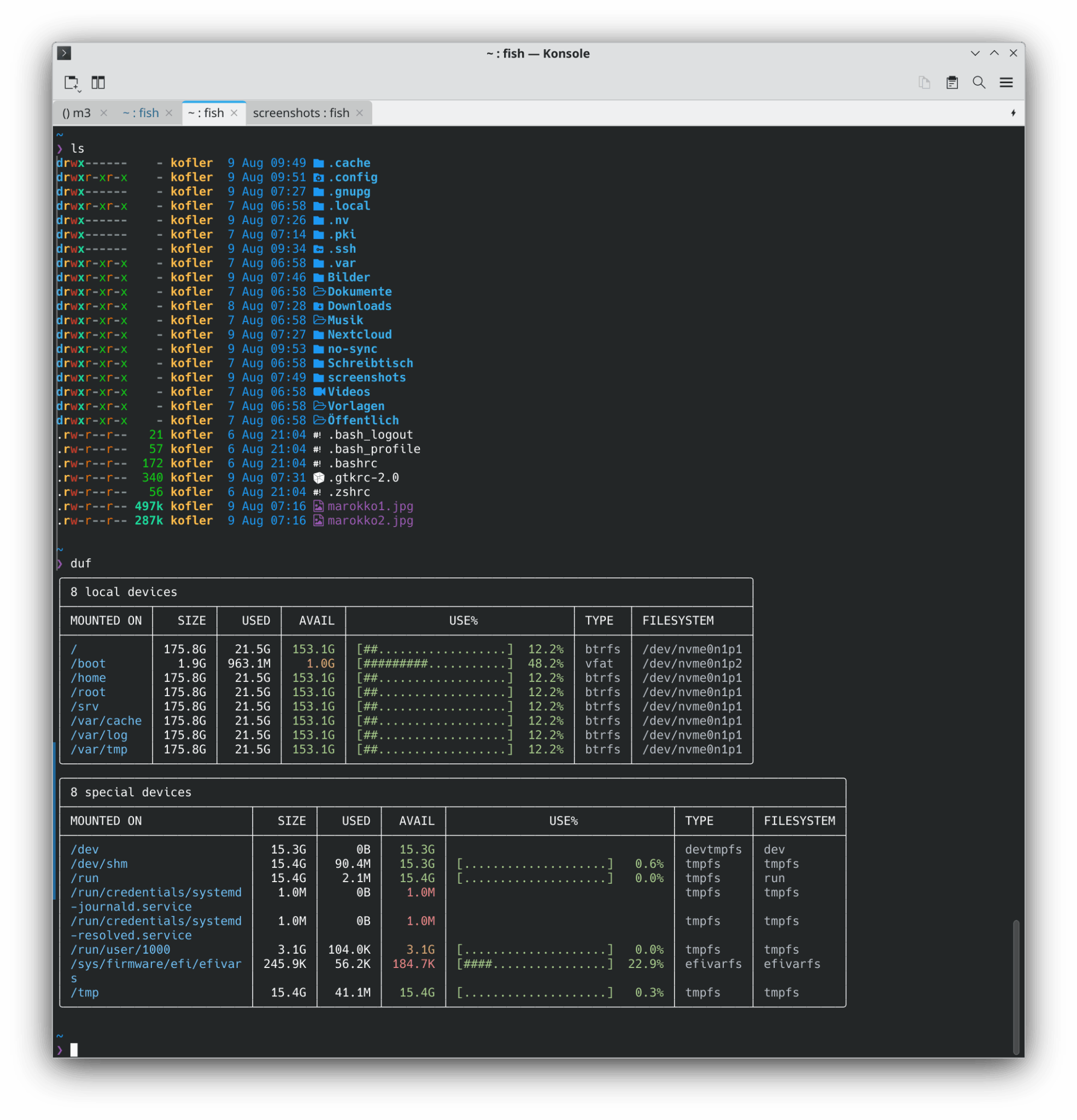Image resolution: width=1077 pixels, height=1120 pixels.
Task: Toggle the split view toolbar icon
Action: tap(98, 82)
